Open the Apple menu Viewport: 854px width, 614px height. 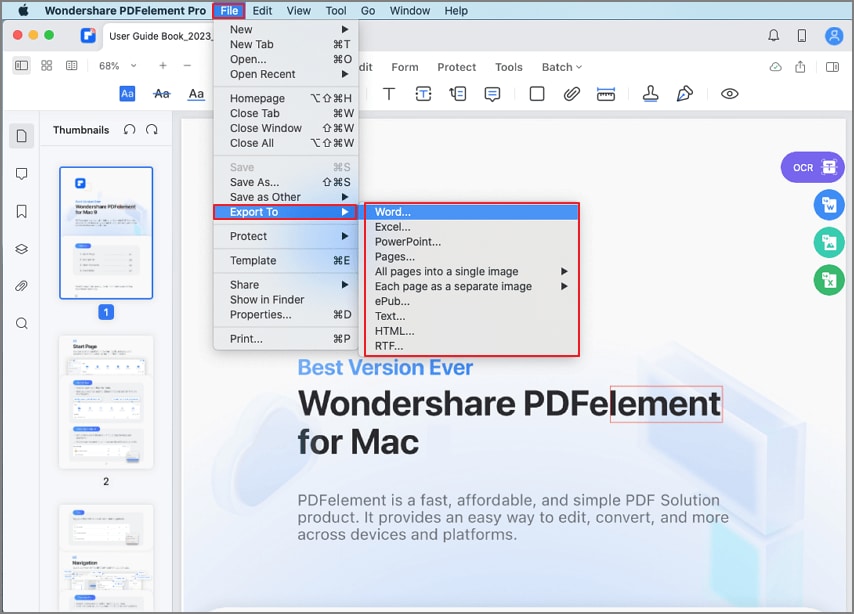[x=23, y=10]
